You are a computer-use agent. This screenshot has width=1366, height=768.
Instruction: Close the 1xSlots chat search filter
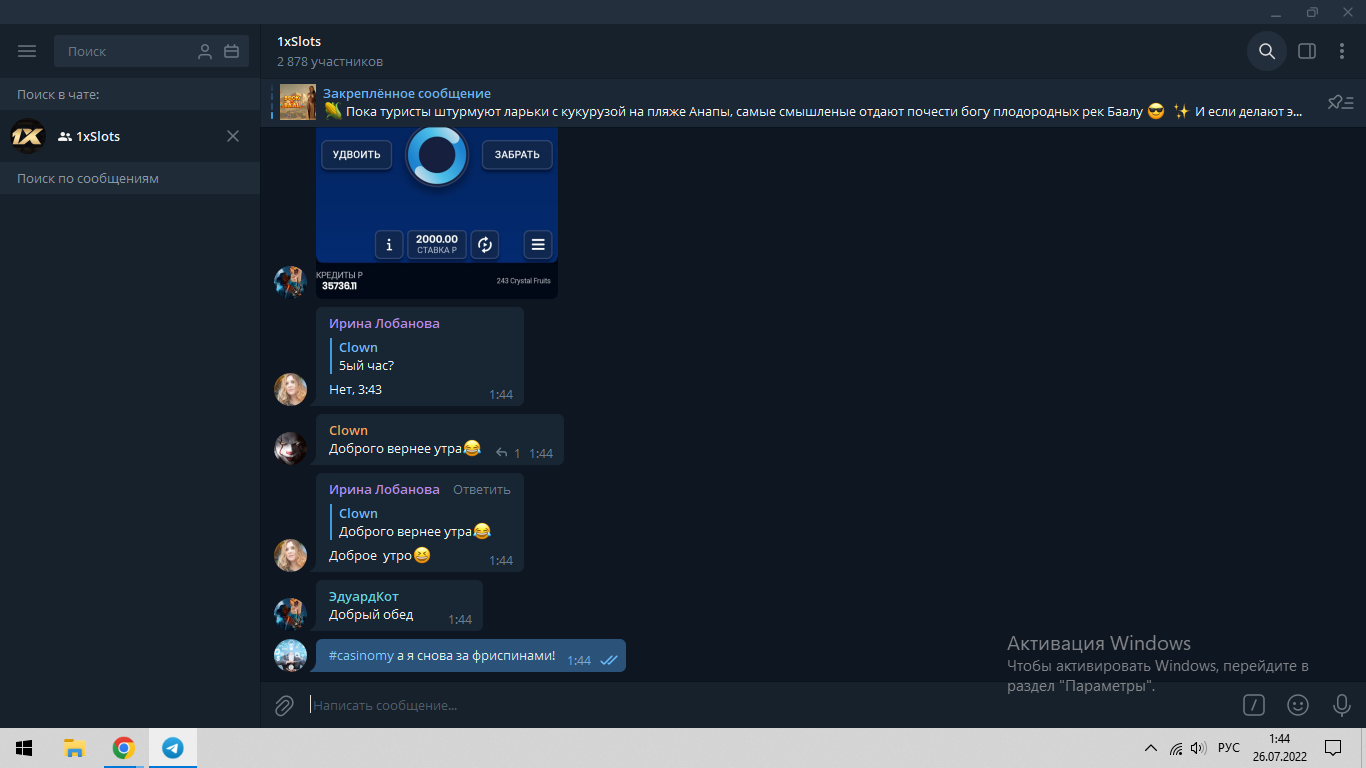(x=233, y=136)
